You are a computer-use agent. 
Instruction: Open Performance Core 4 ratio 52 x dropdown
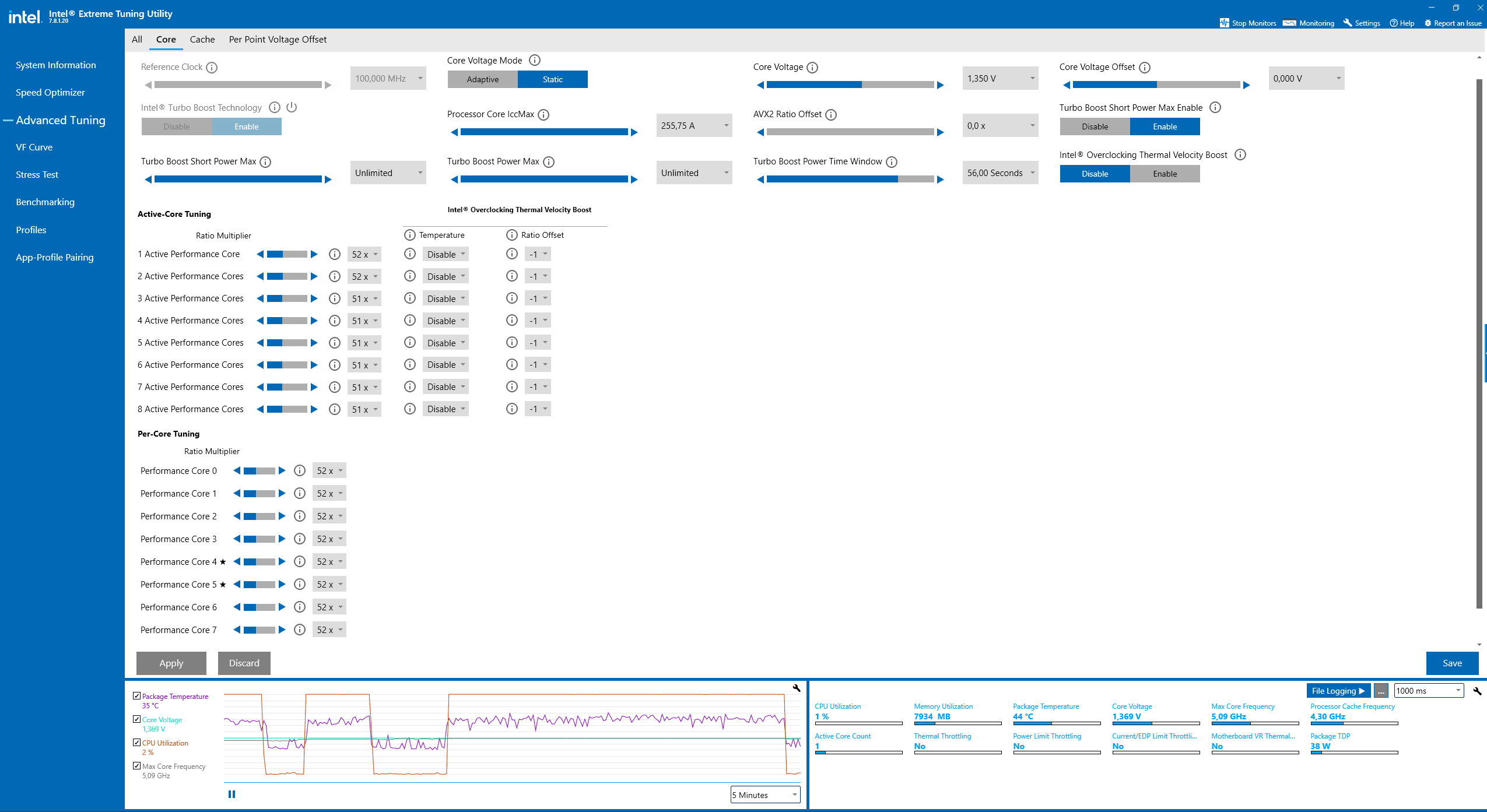click(329, 561)
